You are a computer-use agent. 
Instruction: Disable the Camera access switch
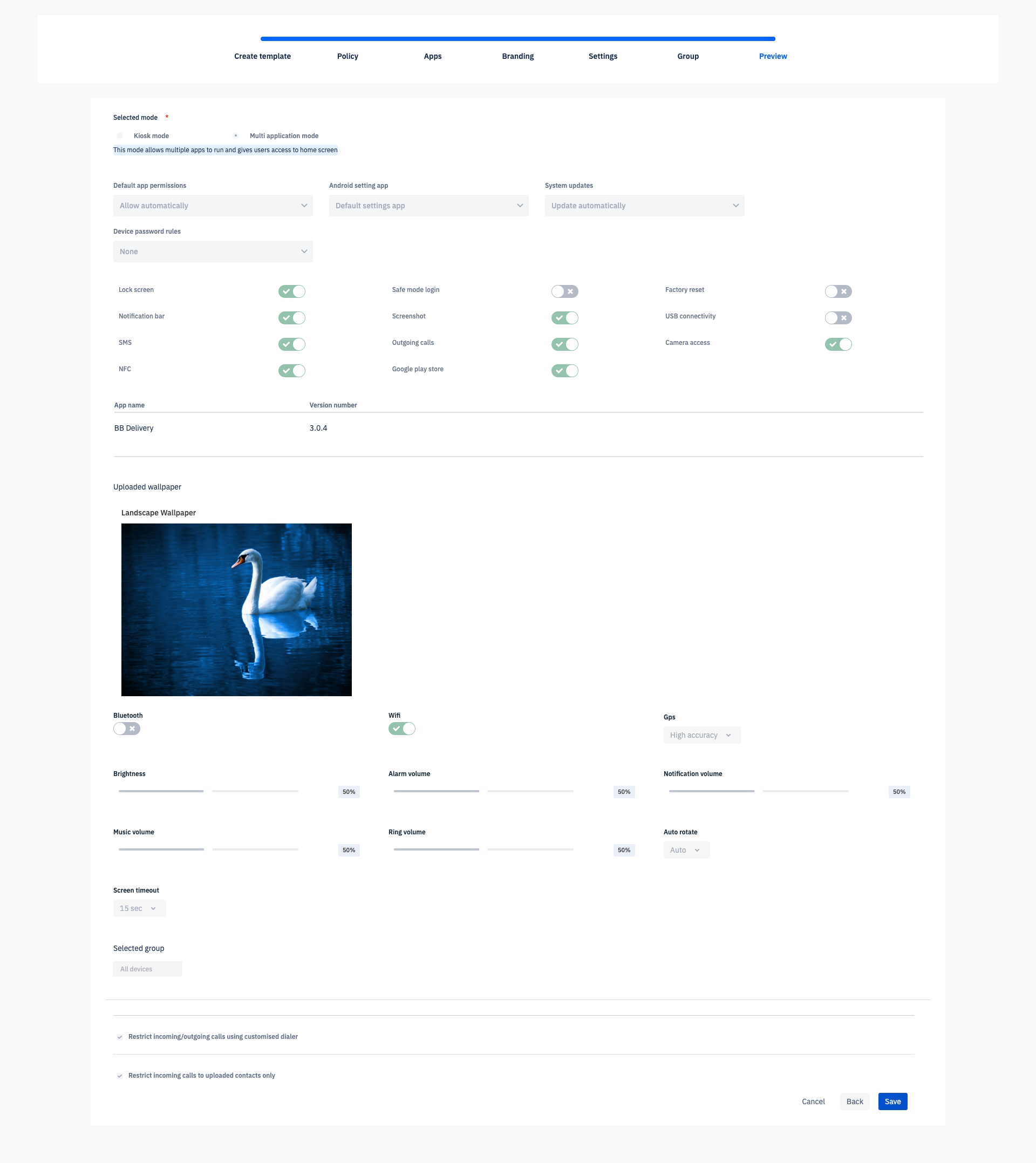click(x=838, y=344)
